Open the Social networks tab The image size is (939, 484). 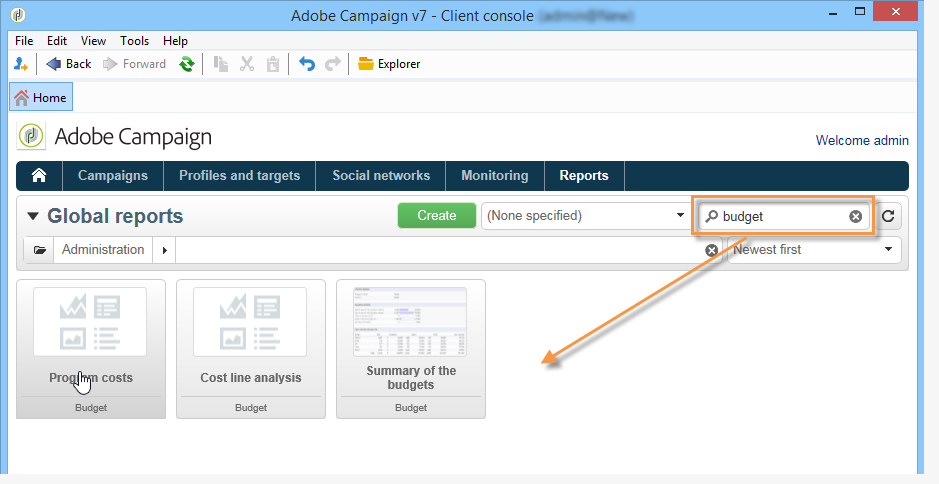(x=381, y=176)
